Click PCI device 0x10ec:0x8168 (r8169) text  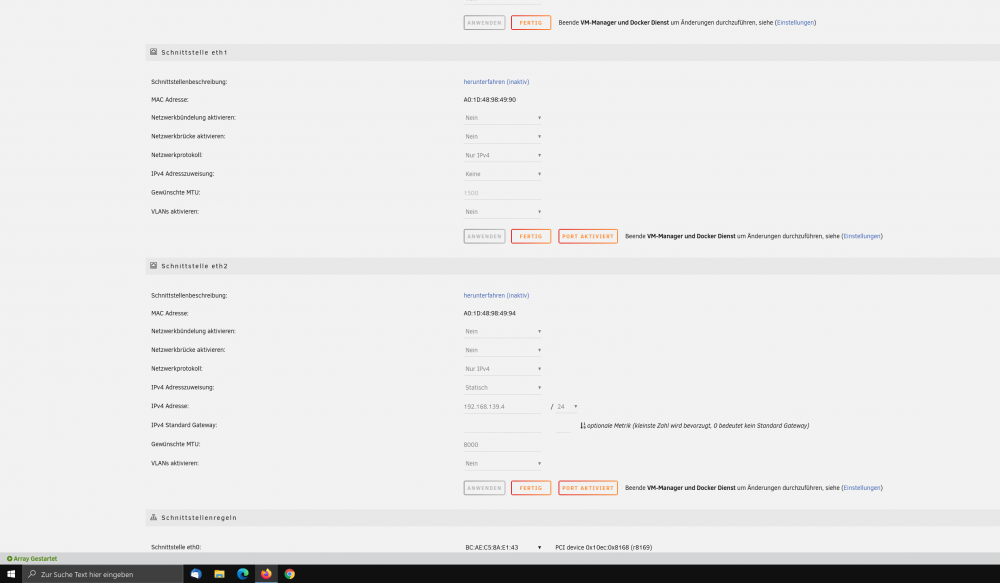(603, 547)
